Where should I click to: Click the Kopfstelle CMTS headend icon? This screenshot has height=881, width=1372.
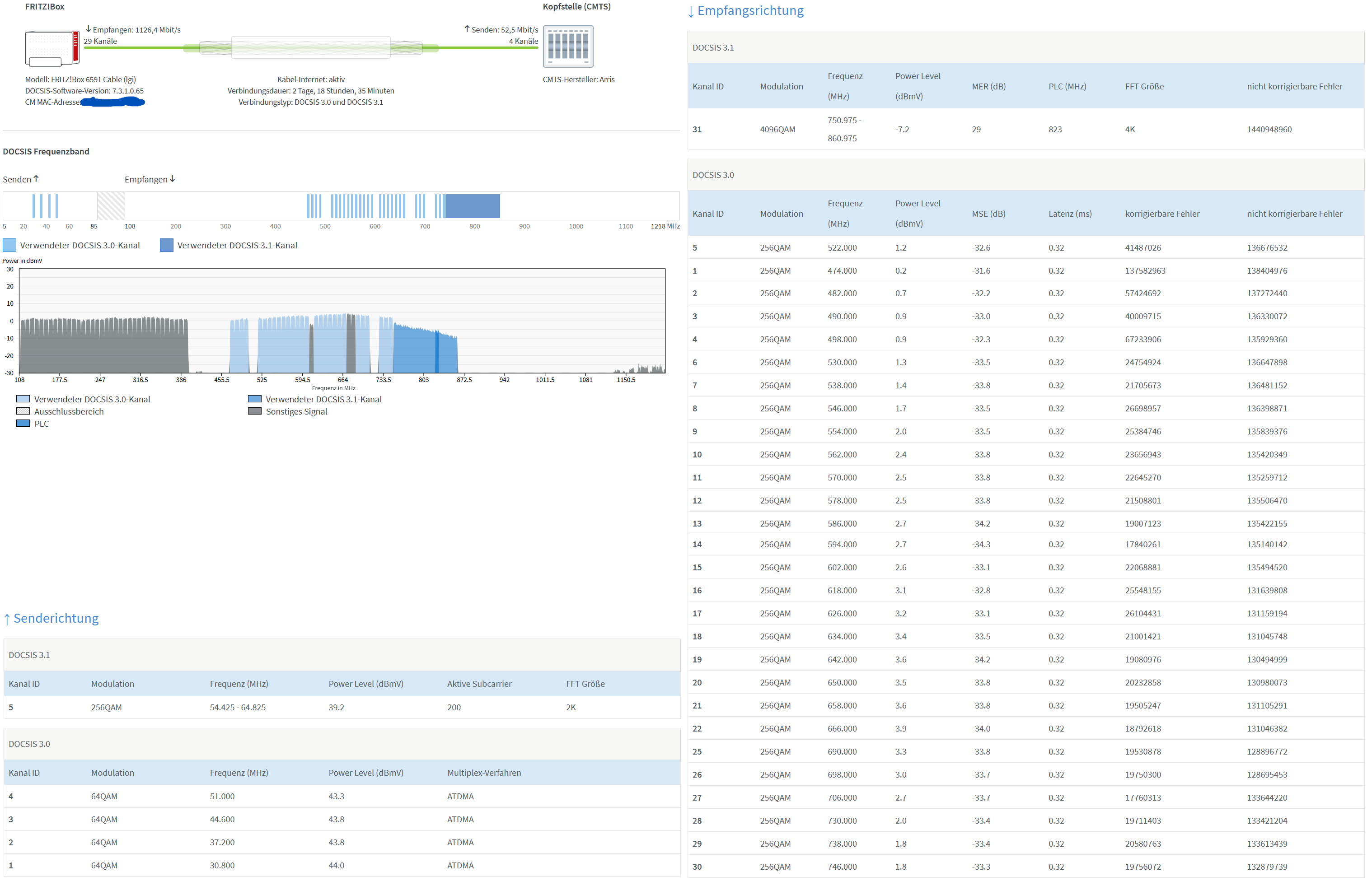[x=567, y=47]
